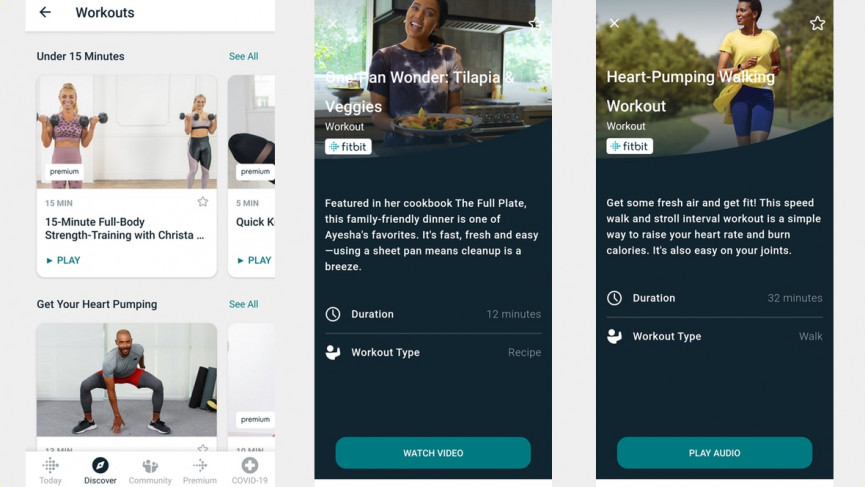Star the One-Pan Wonder Tilapia recipe

pyautogui.click(x=535, y=23)
